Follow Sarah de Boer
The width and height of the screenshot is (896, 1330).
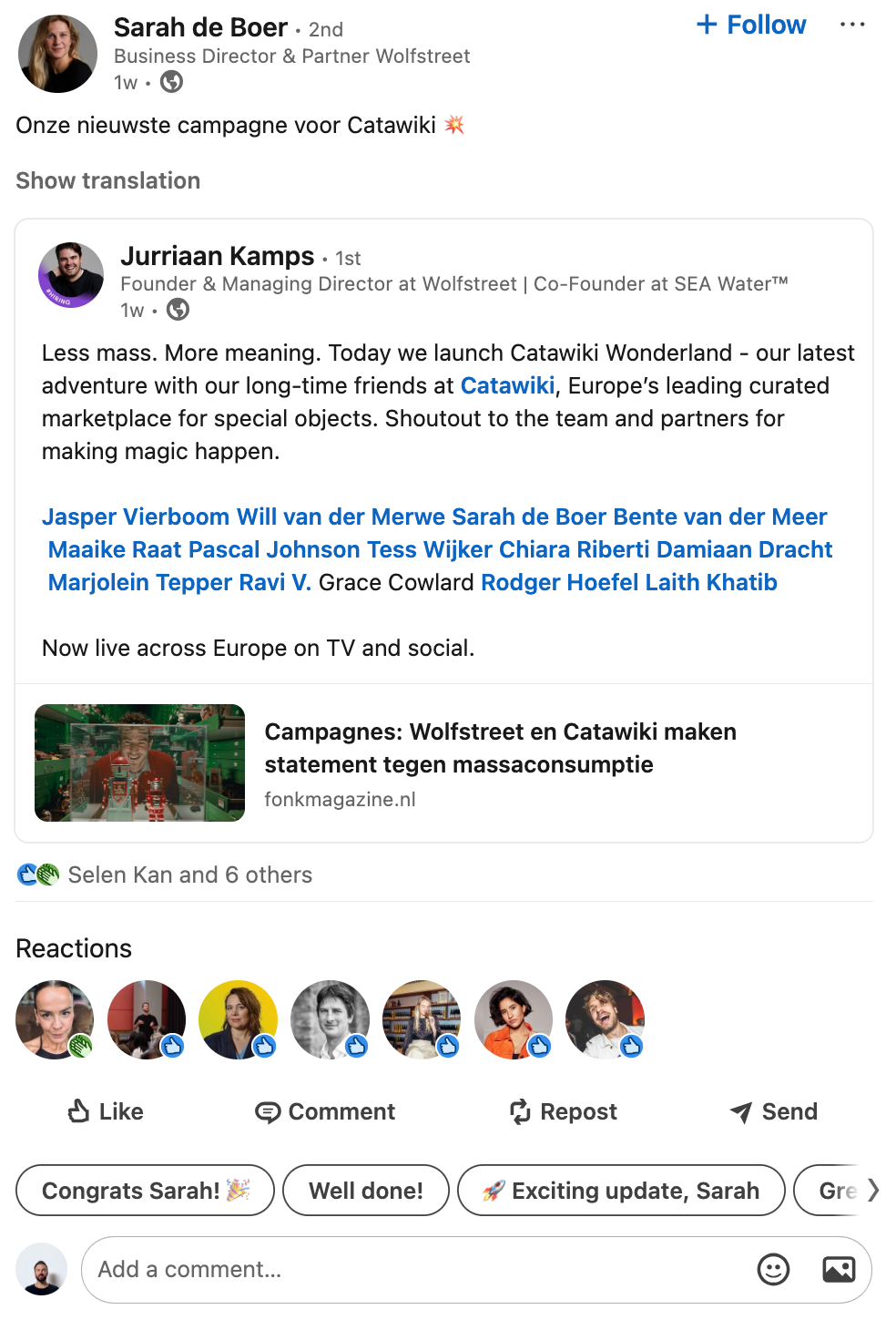751,25
